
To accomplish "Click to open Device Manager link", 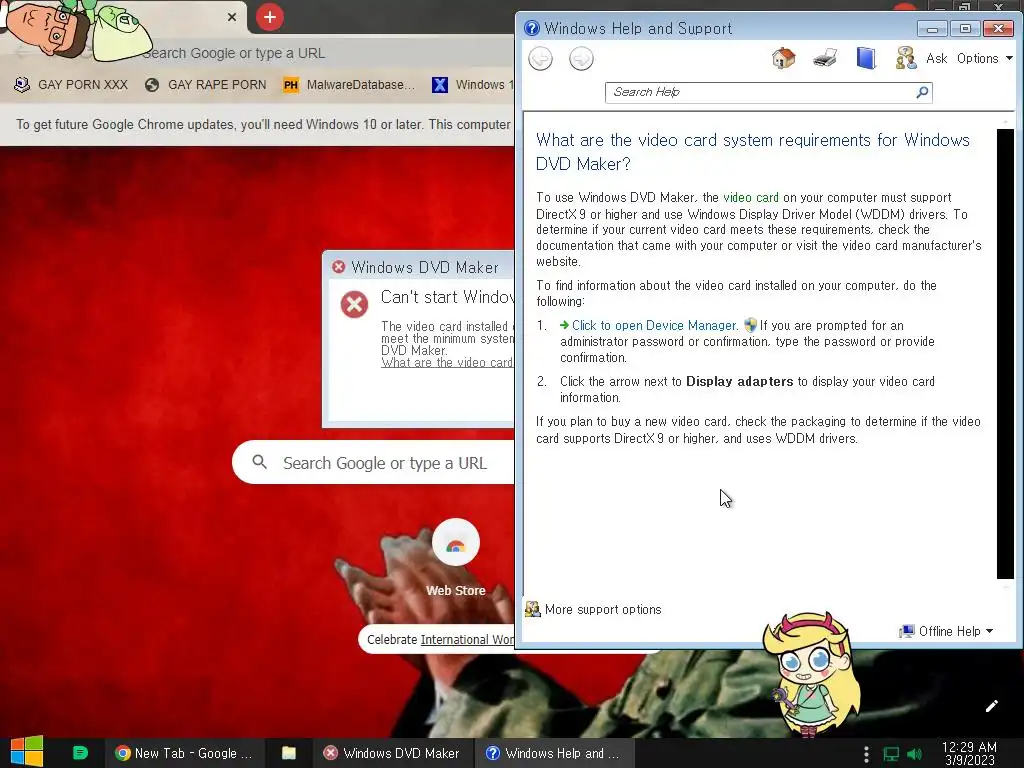I will coord(654,325).
